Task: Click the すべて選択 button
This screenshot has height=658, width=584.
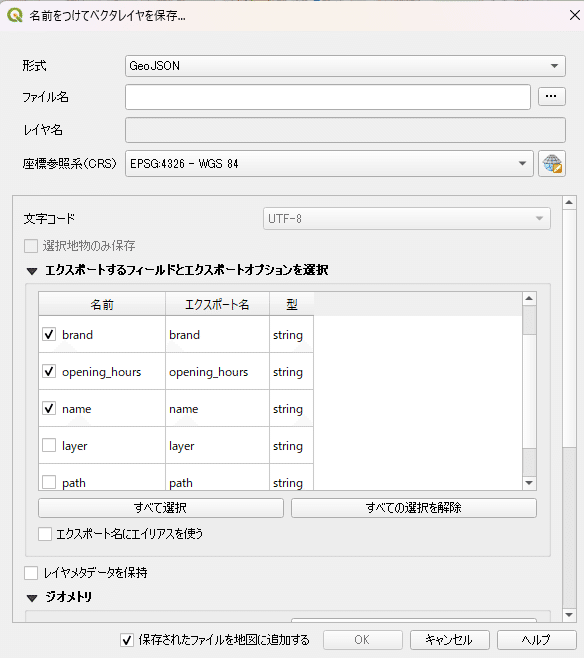Action: tap(161, 508)
